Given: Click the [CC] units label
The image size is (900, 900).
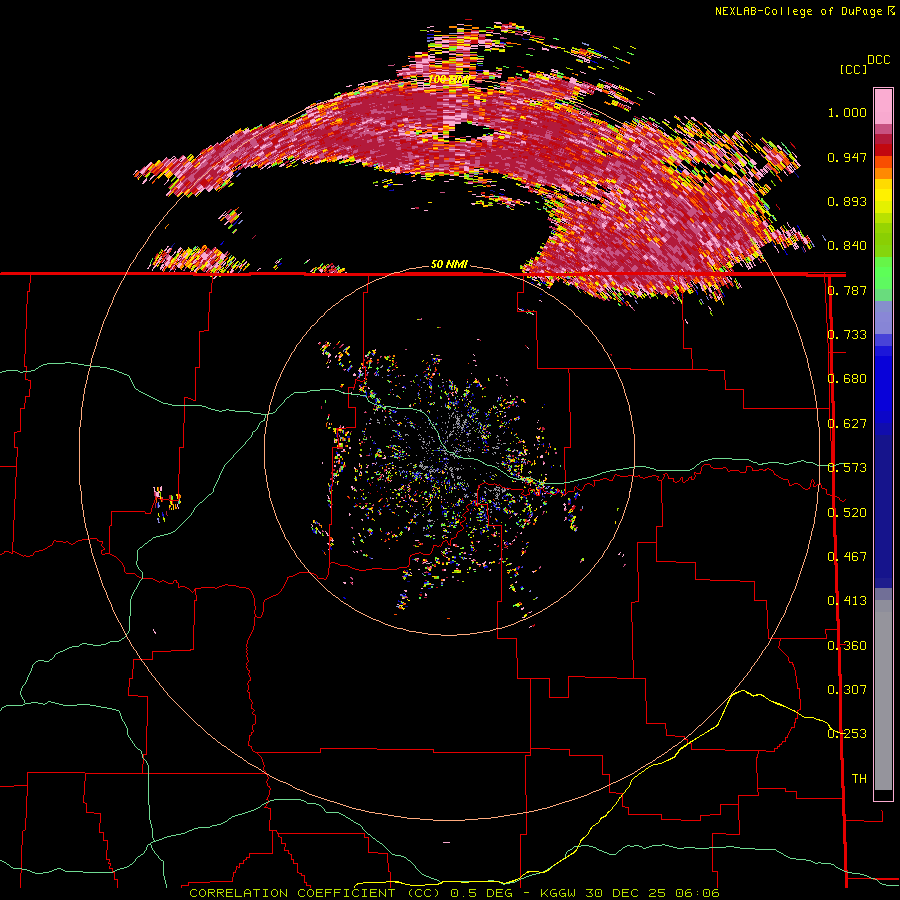Looking at the screenshot, I should tap(853, 69).
